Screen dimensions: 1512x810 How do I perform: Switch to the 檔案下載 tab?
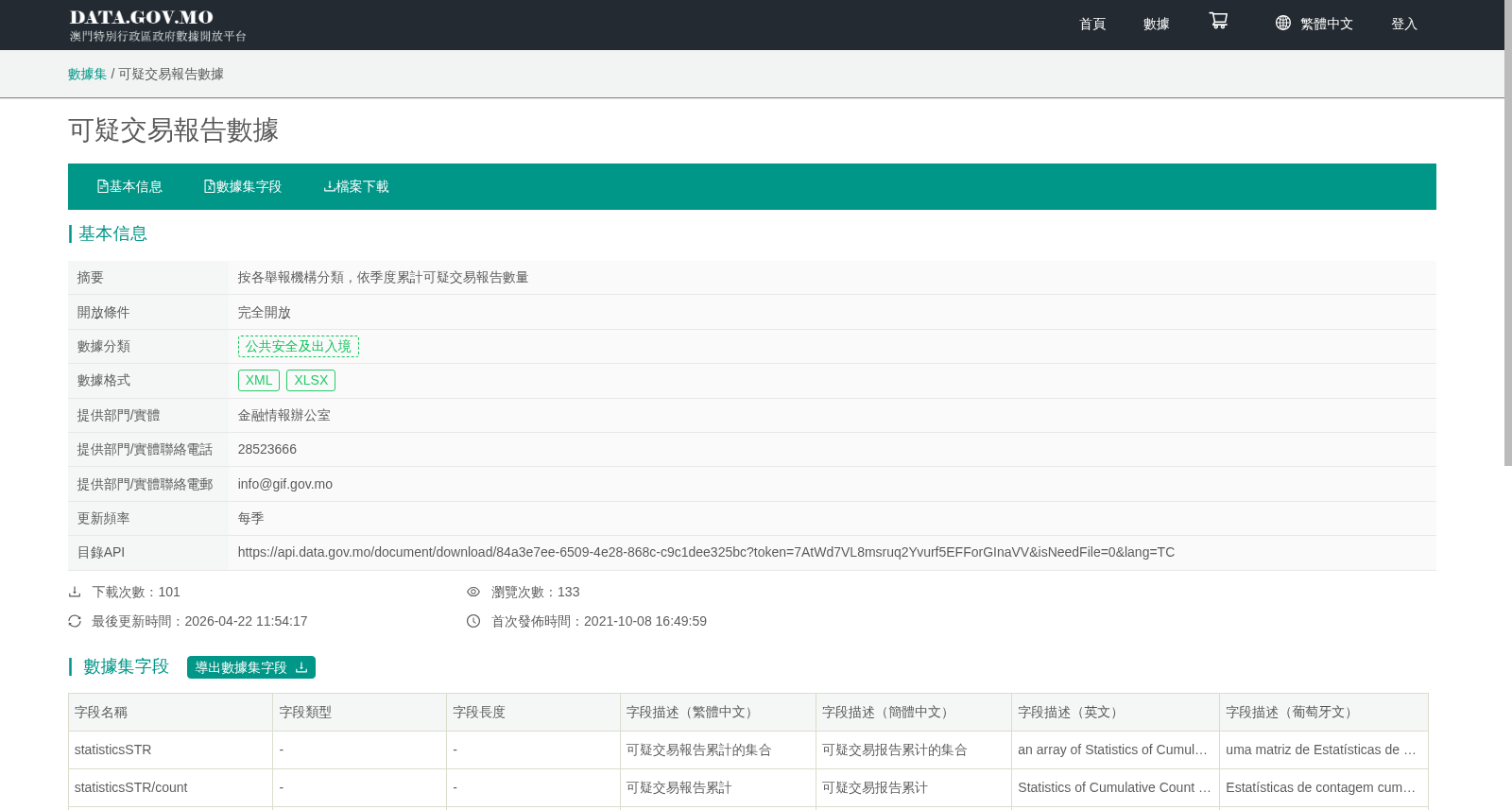coord(356,186)
